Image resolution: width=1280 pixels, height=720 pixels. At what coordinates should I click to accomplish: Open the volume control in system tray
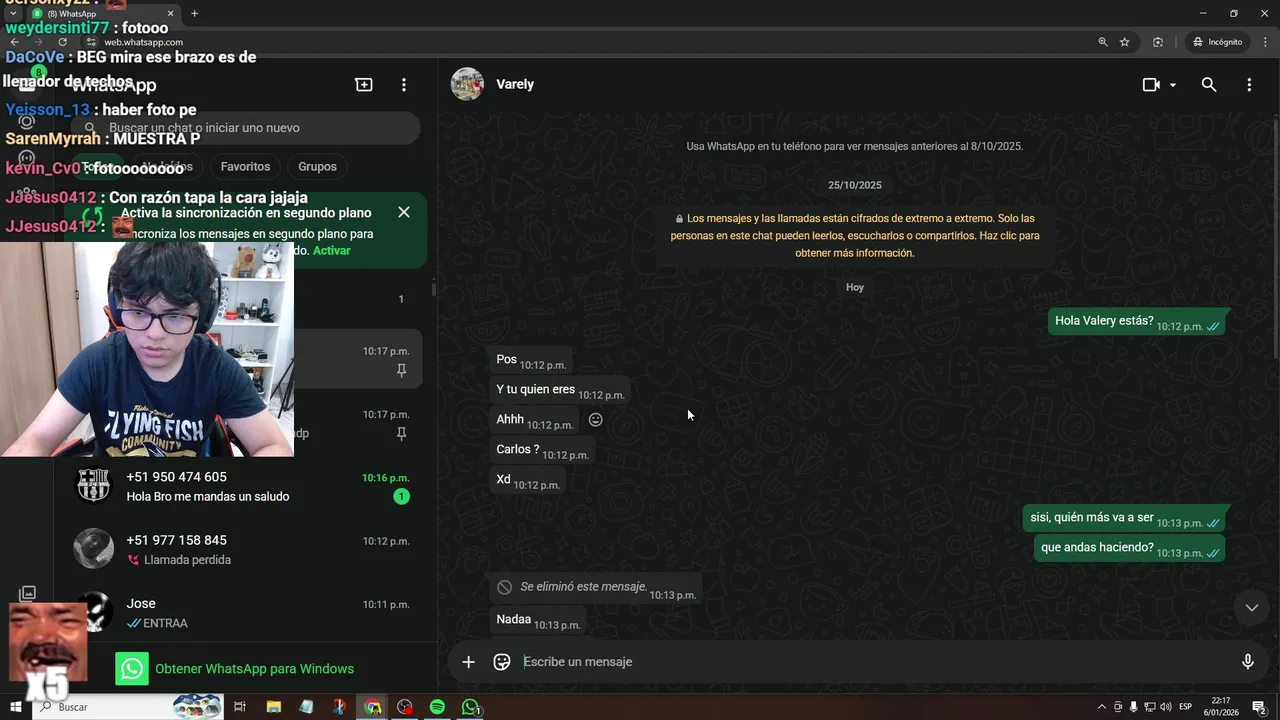click(1166, 707)
